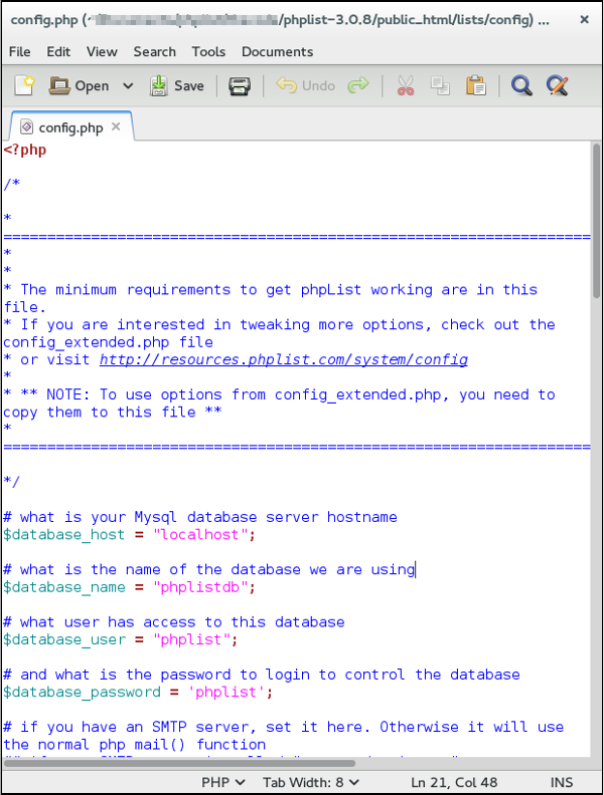Click the $database_user variable
This screenshot has width=604, height=795.
pos(64,640)
